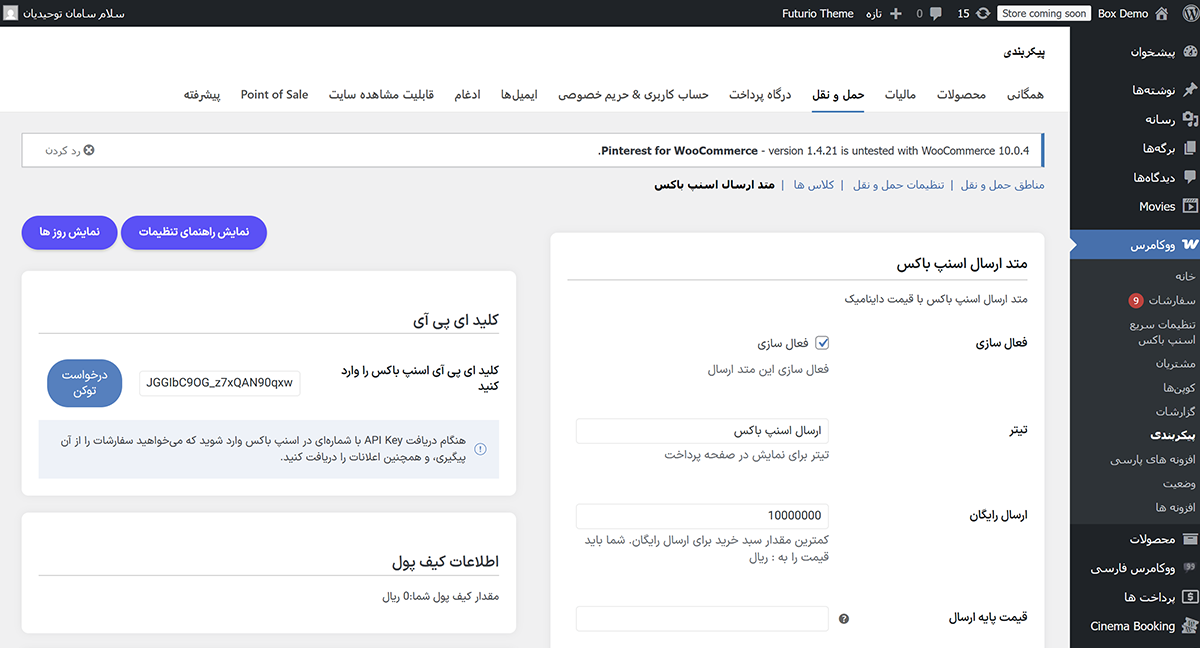This screenshot has width=1200, height=648.
Task: Switch to the مالیات settings tab
Action: [x=901, y=95]
